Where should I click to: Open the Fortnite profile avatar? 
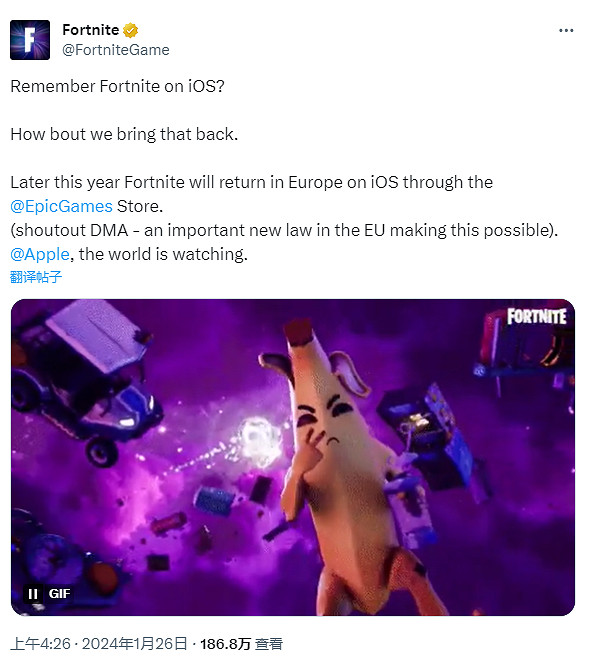pyautogui.click(x=30, y=40)
